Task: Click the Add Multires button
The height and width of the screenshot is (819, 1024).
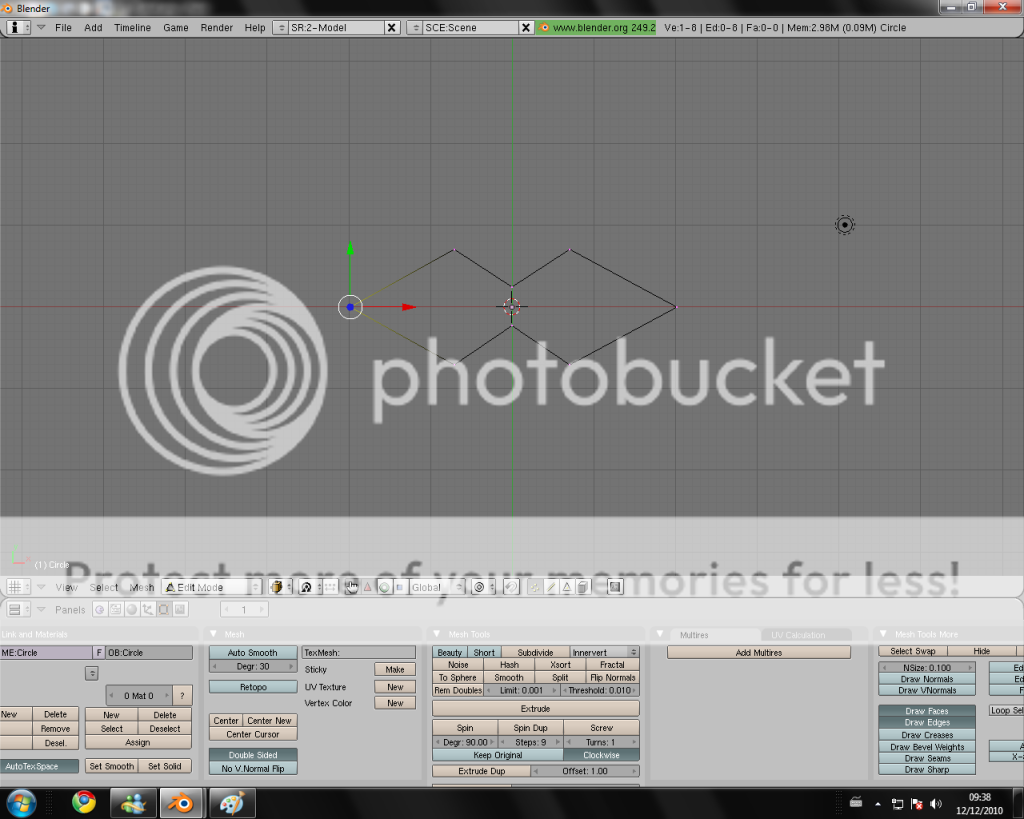Action: pos(759,652)
